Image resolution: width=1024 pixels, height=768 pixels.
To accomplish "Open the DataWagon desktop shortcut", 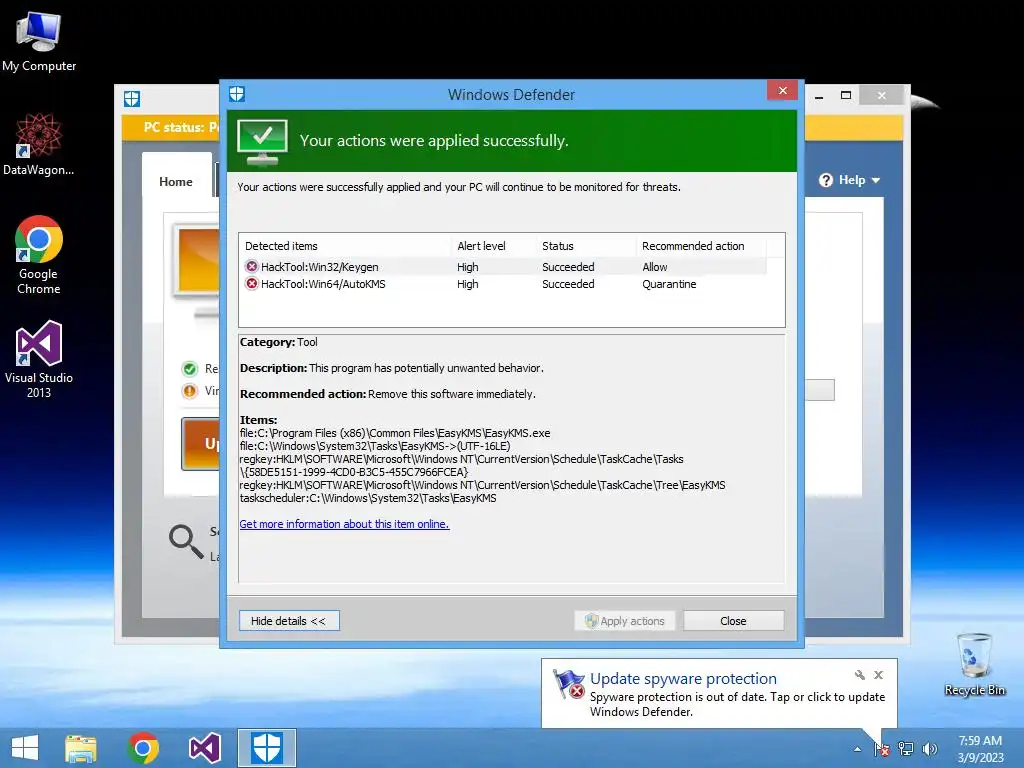I will [39, 144].
